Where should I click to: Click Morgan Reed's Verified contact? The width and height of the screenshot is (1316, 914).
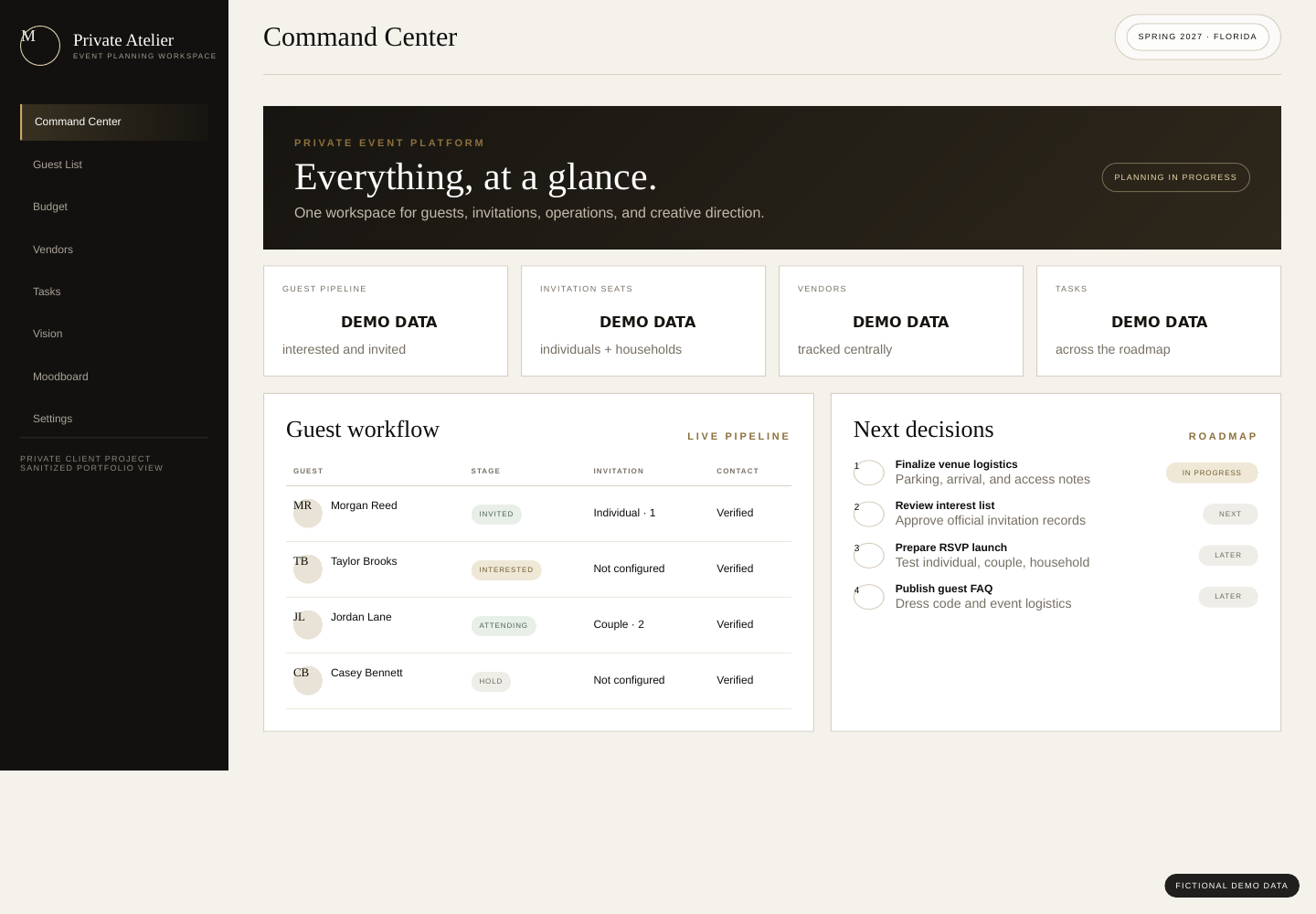735,513
